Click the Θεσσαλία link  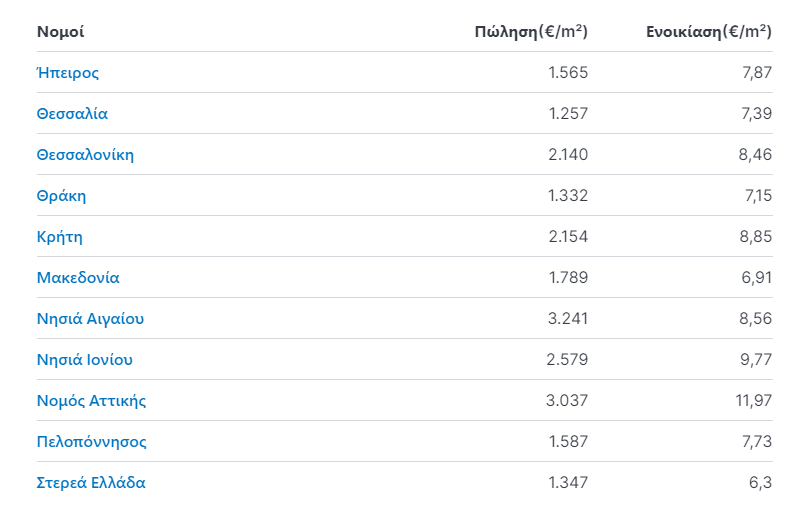point(72,114)
